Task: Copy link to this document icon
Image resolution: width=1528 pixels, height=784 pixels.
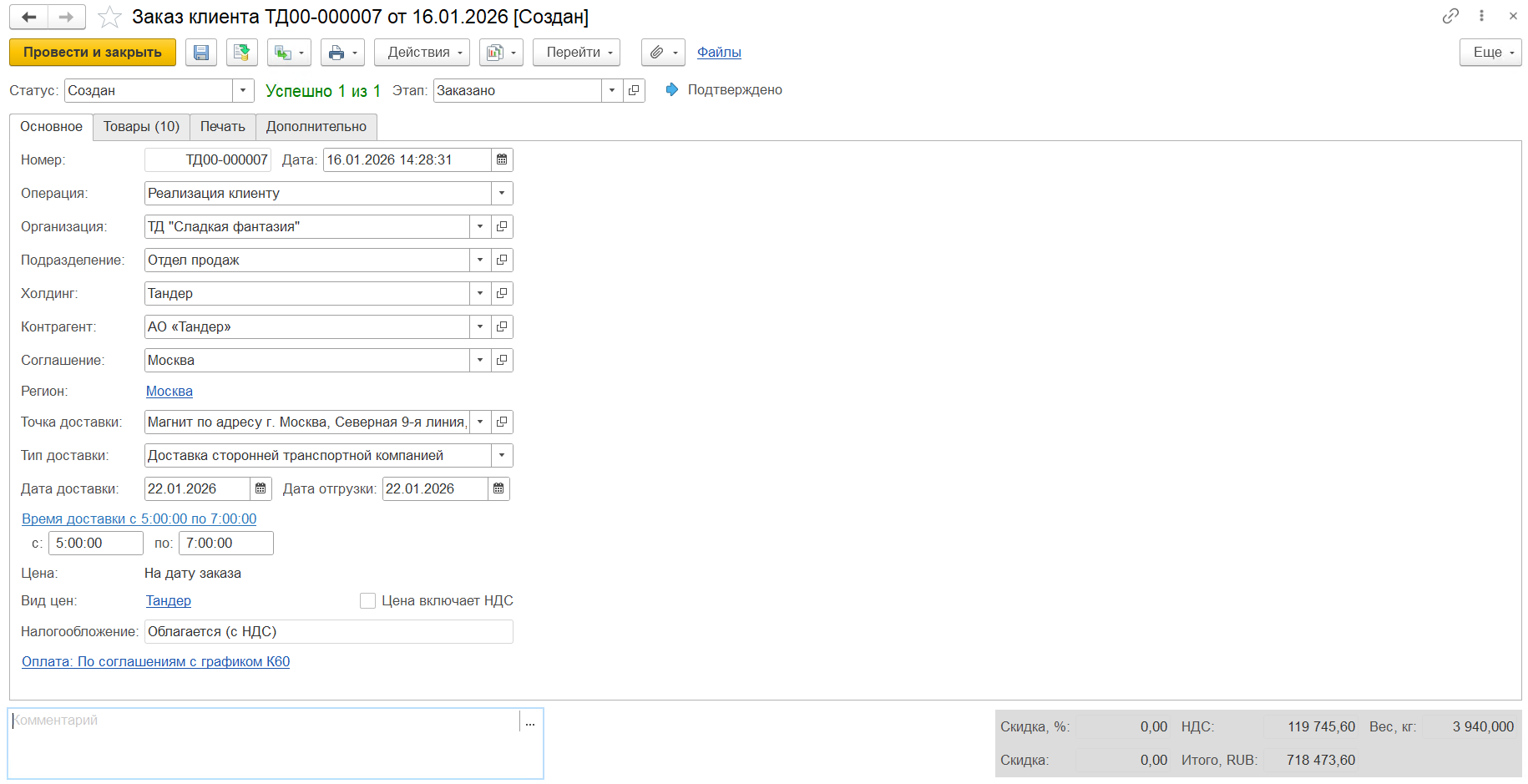Action: [x=1450, y=16]
